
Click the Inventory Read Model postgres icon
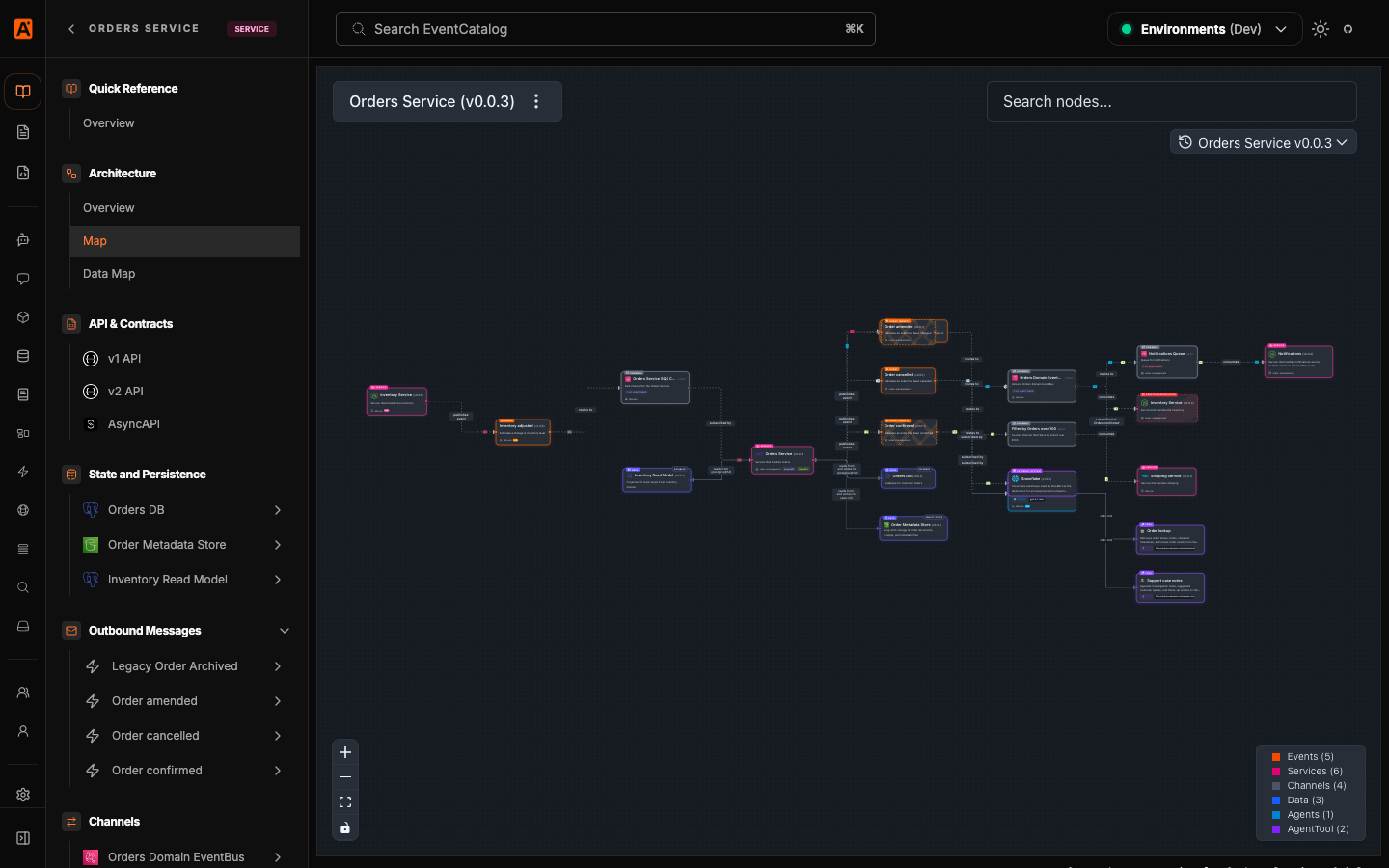91,580
